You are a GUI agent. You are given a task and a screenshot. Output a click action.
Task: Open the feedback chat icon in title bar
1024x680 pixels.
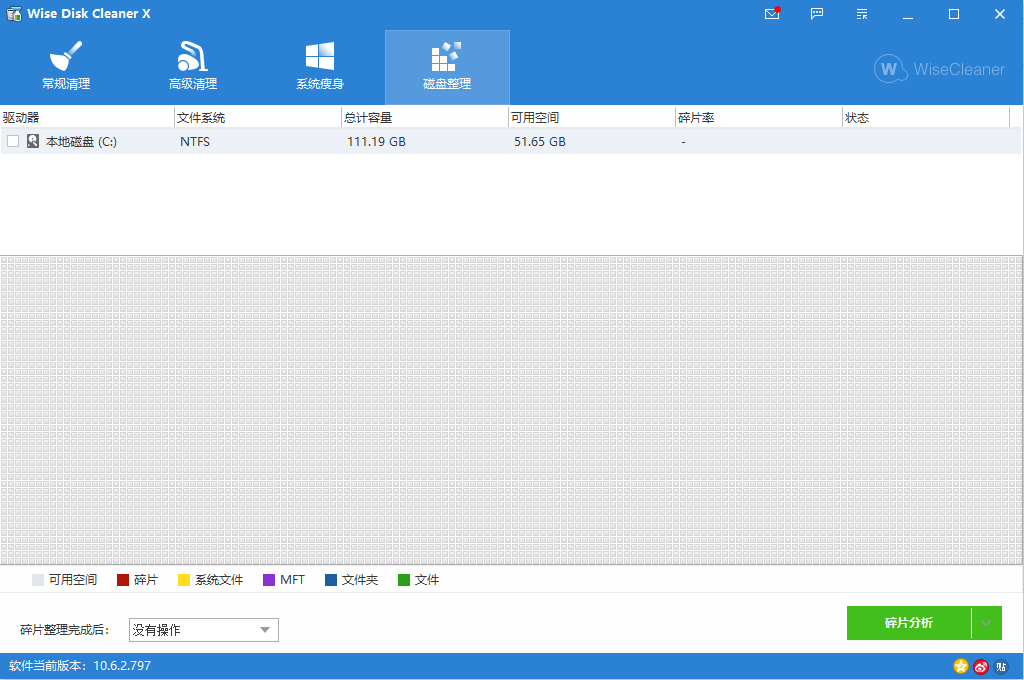click(x=817, y=14)
